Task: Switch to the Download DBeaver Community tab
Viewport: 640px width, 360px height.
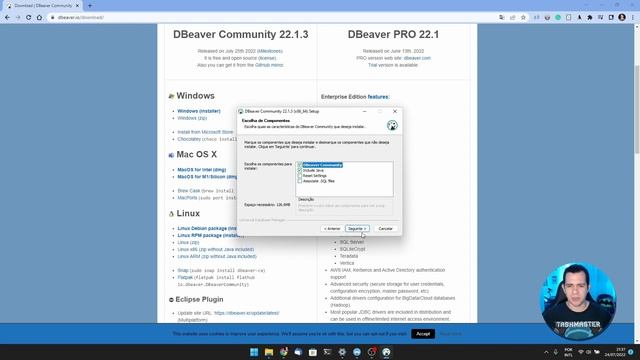Action: 42,6
